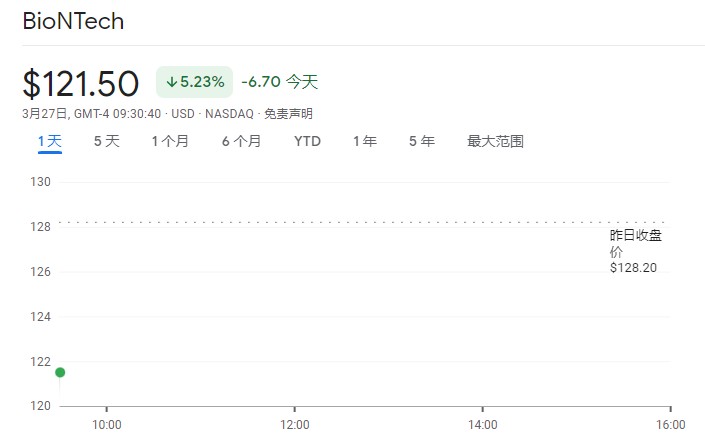This screenshot has width=705, height=447.
Task: Click the 昨日收盘价 $128.20 label
Action: click(636, 251)
